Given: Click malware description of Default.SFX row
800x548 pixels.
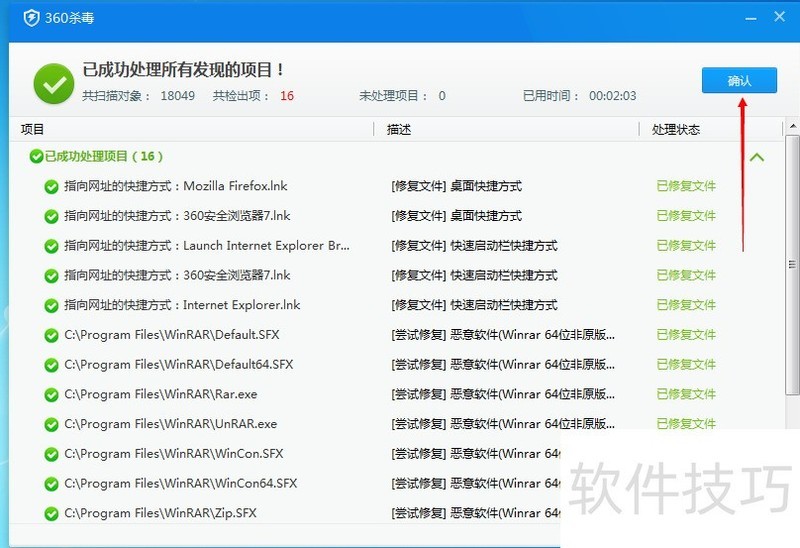Looking at the screenshot, I should pos(503,335).
